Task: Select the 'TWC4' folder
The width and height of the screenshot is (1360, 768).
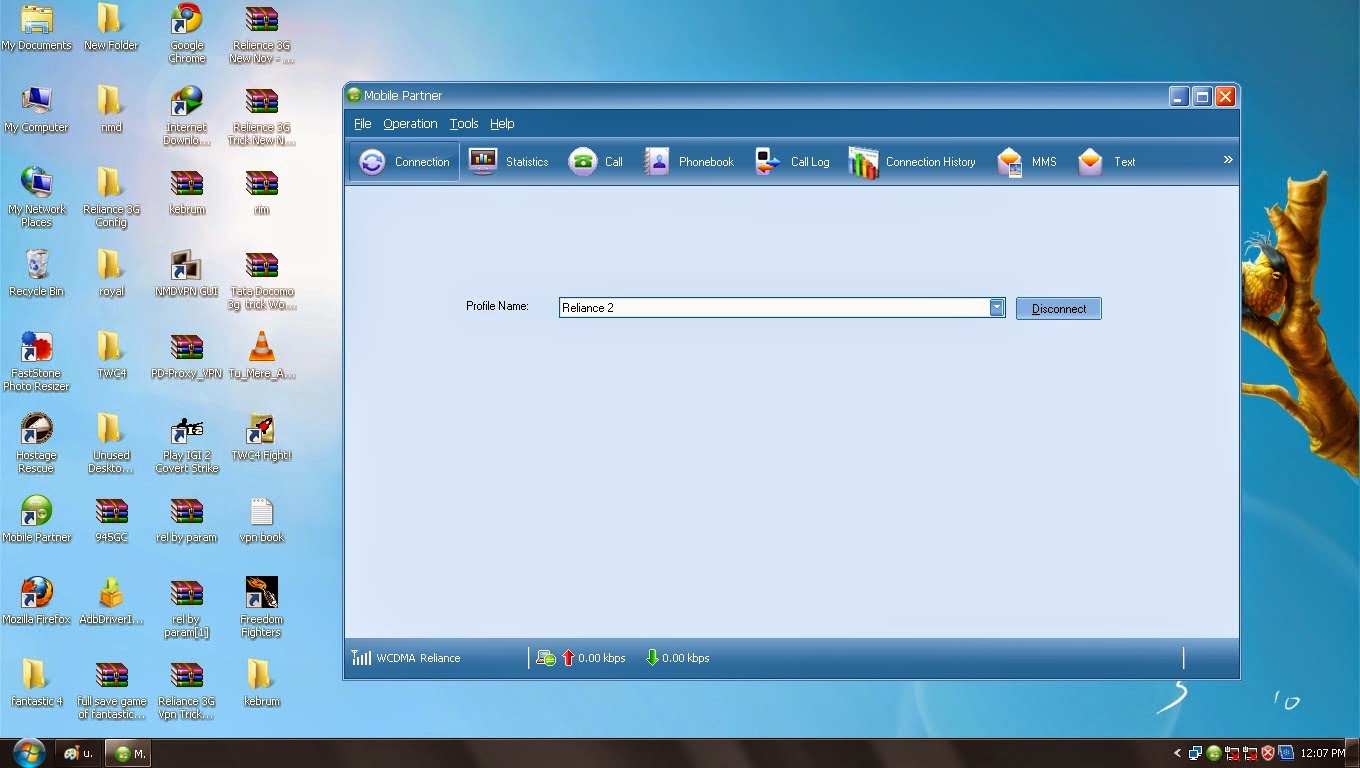Action: [111, 356]
